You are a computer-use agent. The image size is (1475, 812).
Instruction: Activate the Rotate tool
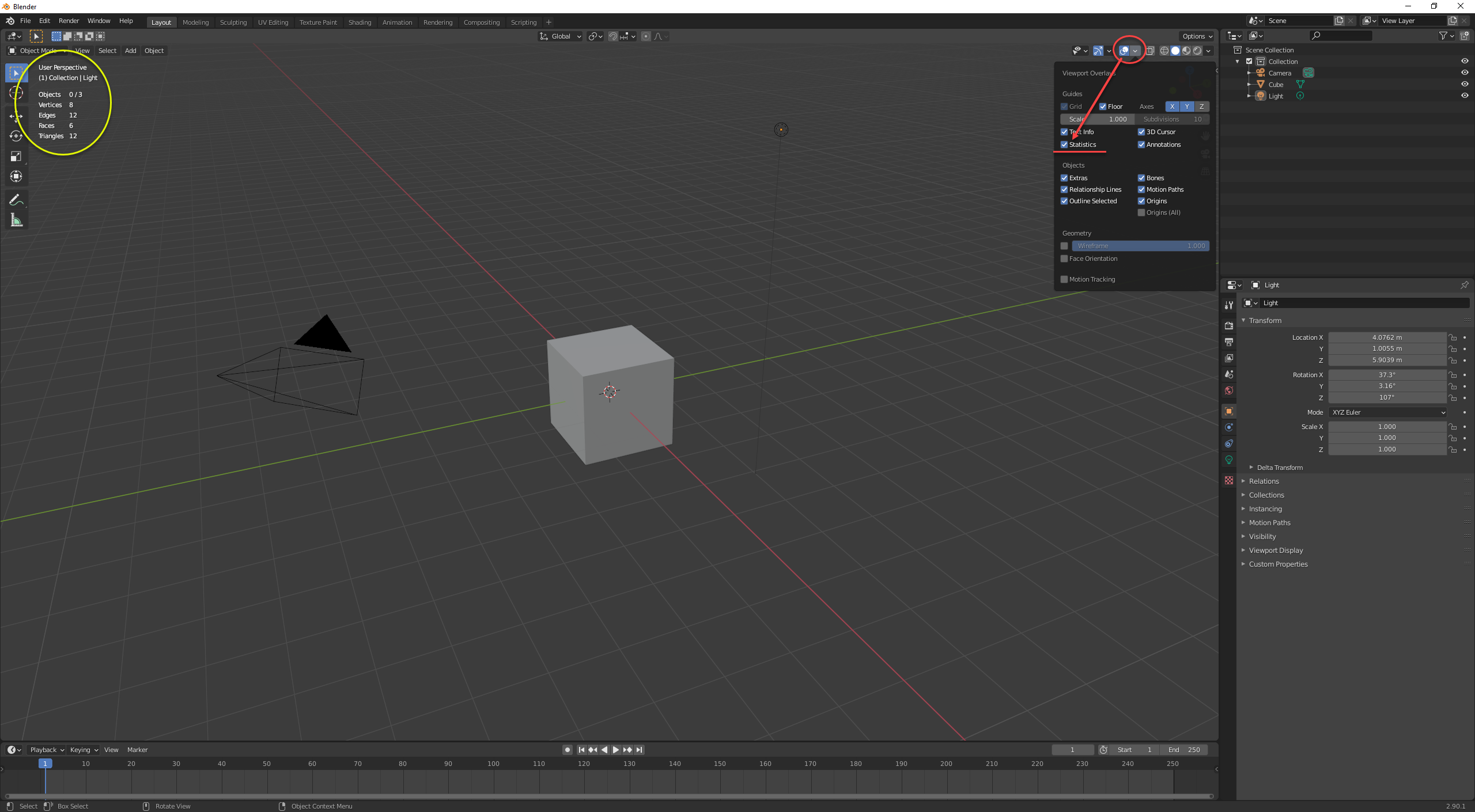16,136
